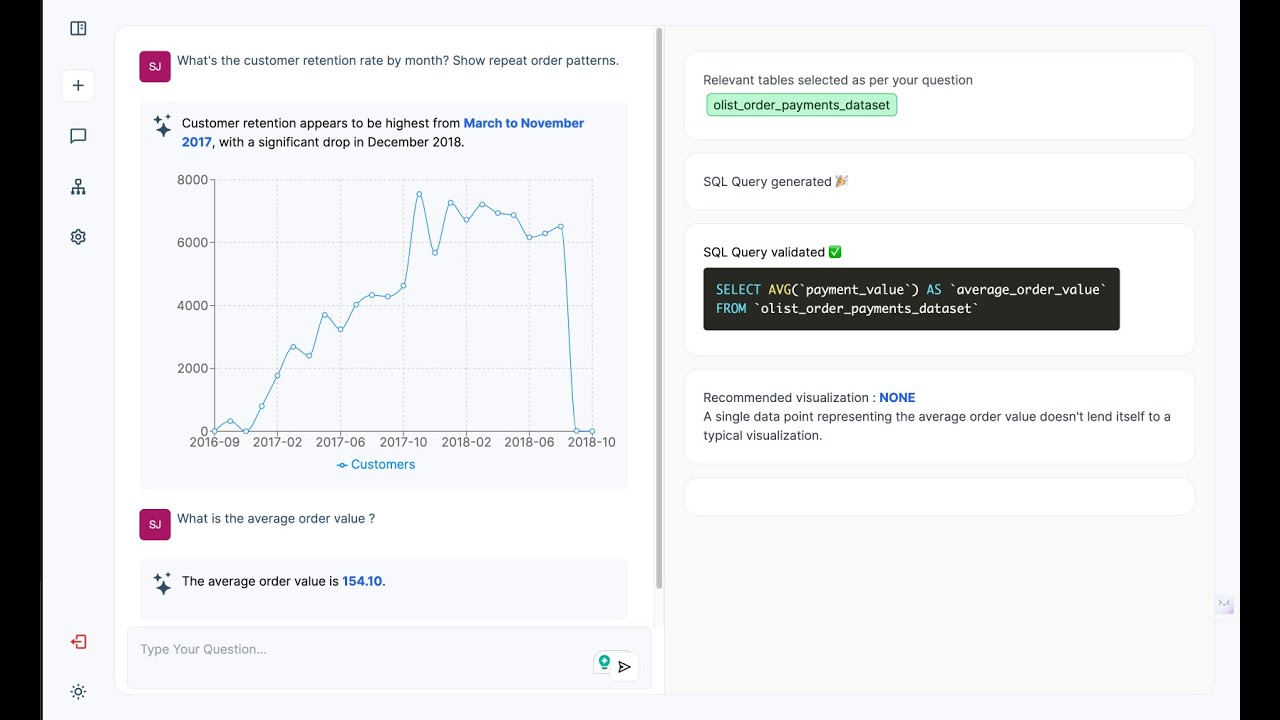Click the small widget icon at right edge
1280x720 pixels.
point(1225,605)
